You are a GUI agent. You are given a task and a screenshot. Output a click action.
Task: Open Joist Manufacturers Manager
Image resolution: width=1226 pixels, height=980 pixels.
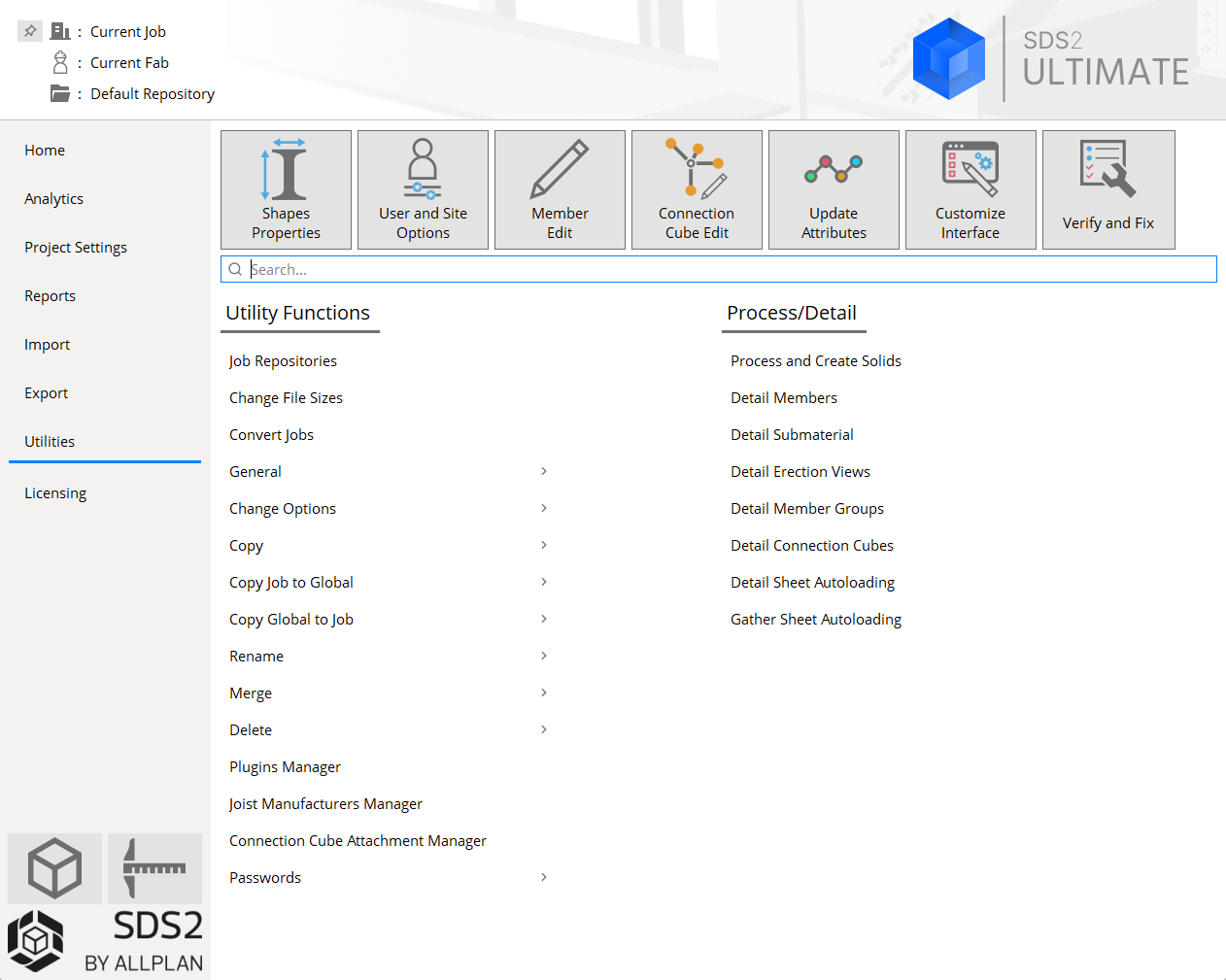pos(325,803)
